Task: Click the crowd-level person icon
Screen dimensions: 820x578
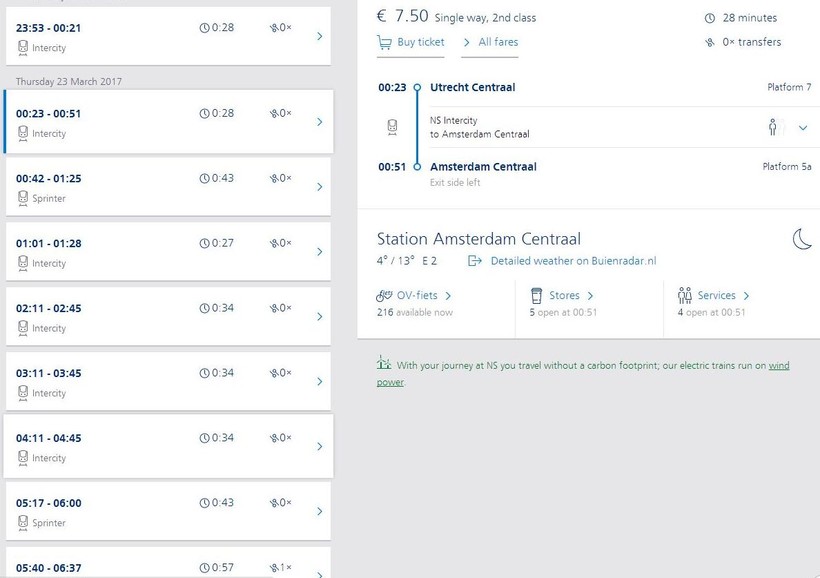Action: 773,127
